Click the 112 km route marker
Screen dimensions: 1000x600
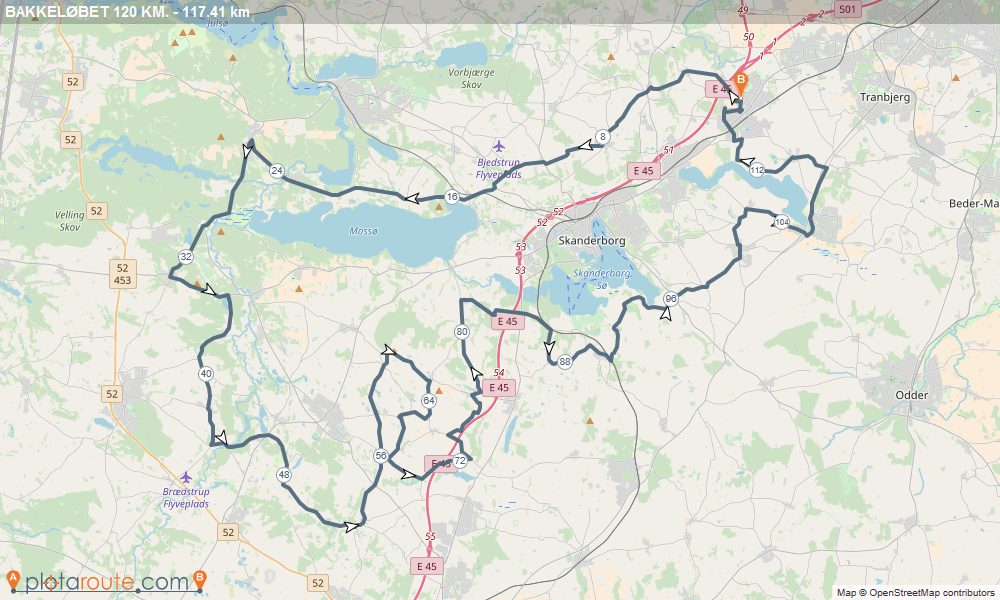(757, 170)
